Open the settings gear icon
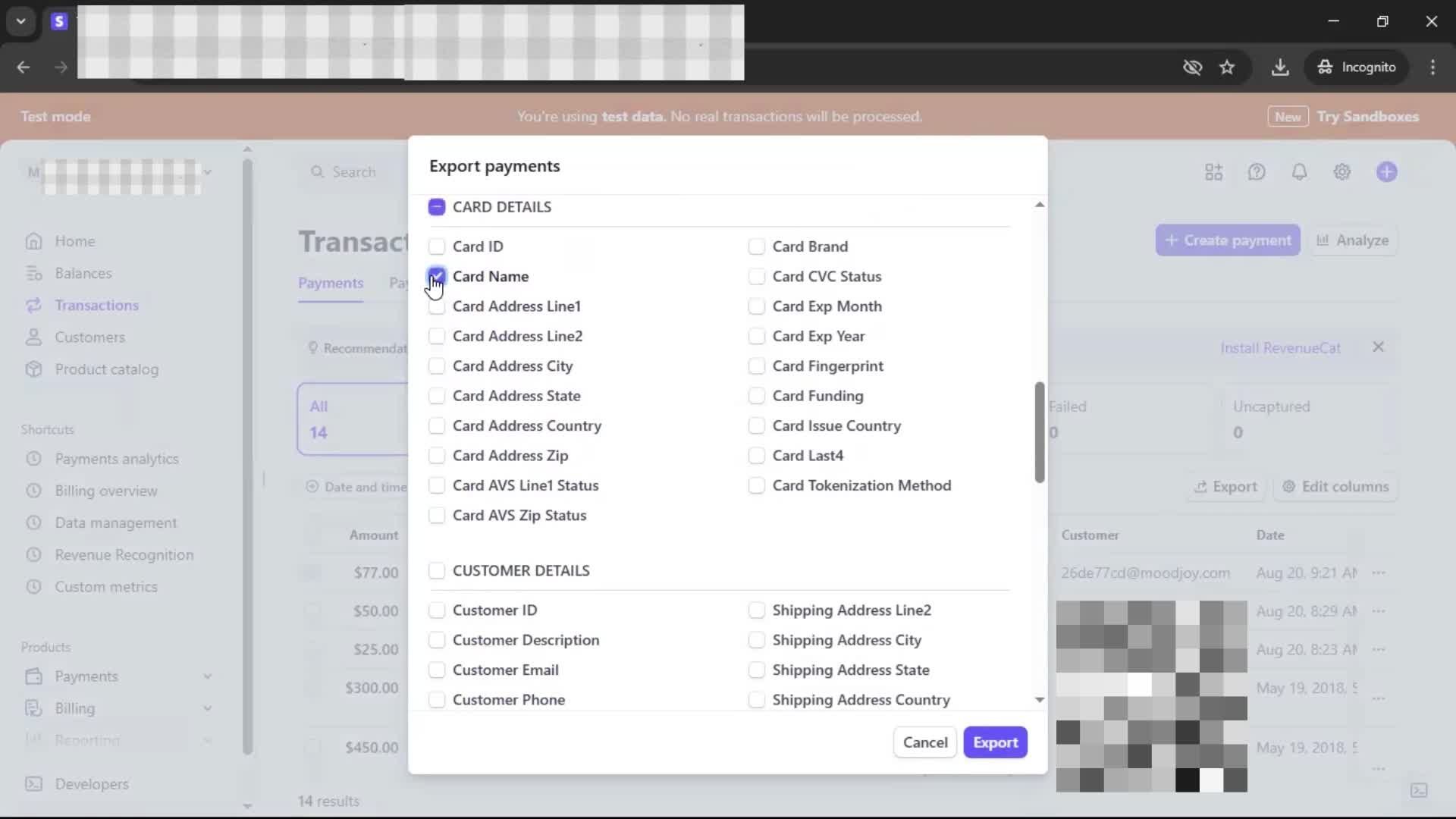The image size is (1456, 819). [1341, 172]
